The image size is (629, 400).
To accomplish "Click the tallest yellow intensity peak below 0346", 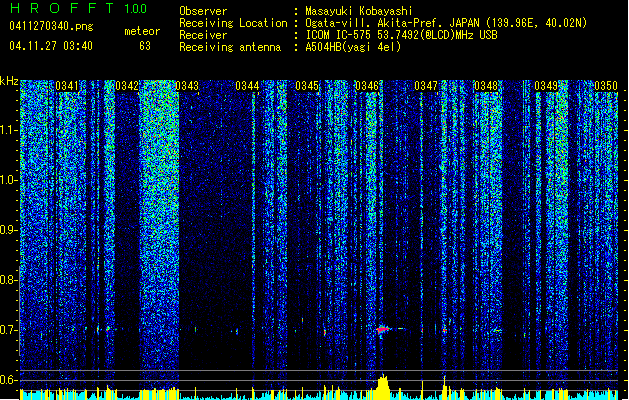I will pyautogui.click(x=383, y=387).
